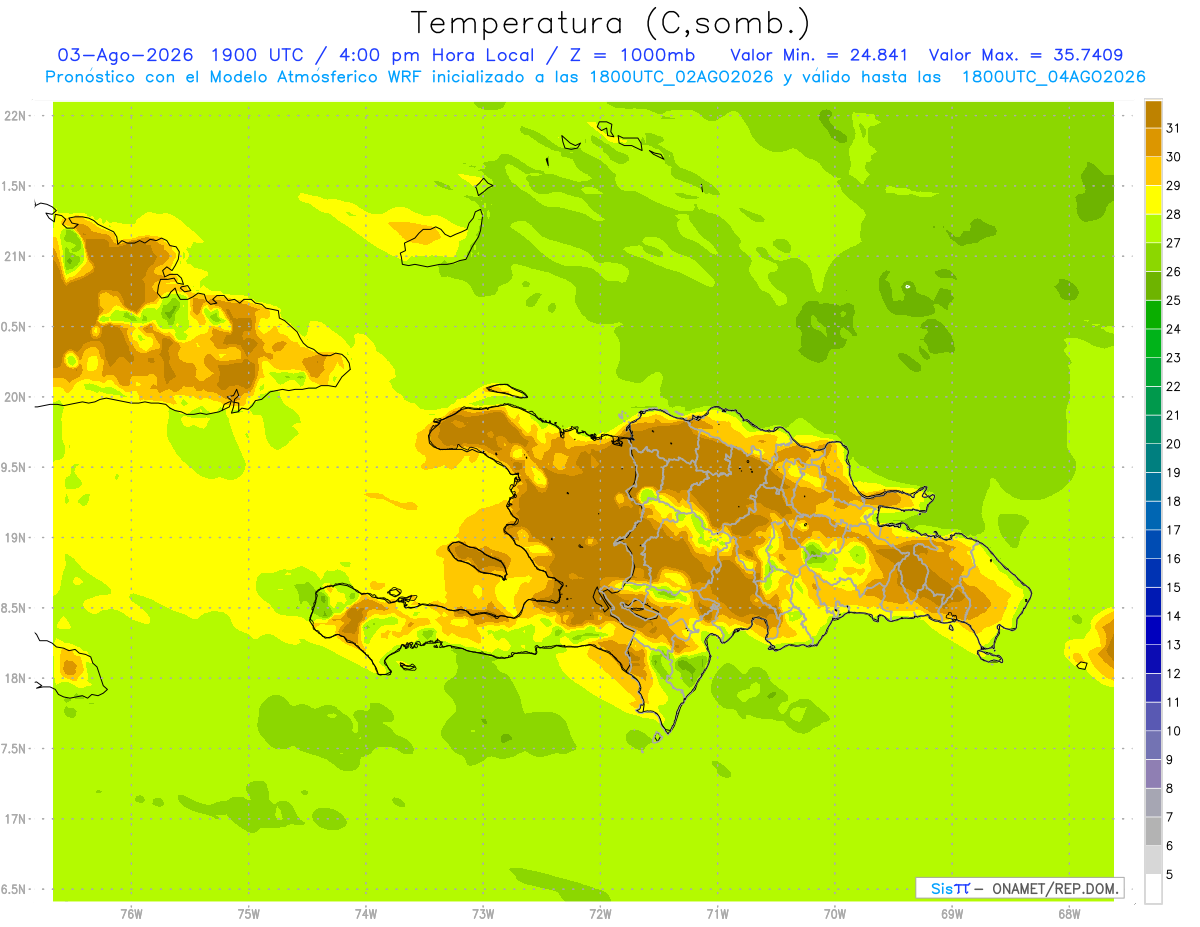The image size is (1200, 927).
Task: Click the '21N' latitude label
Action: tap(15, 257)
